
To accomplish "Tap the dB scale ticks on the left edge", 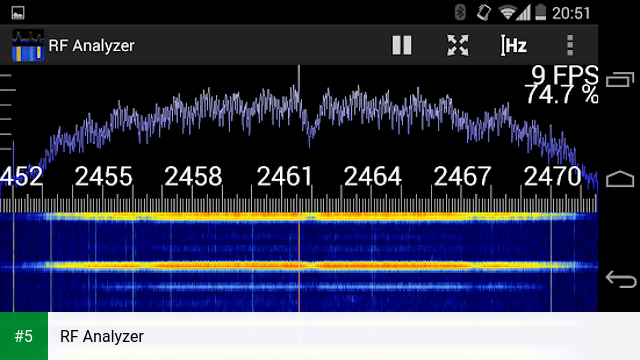I will point(7,112).
